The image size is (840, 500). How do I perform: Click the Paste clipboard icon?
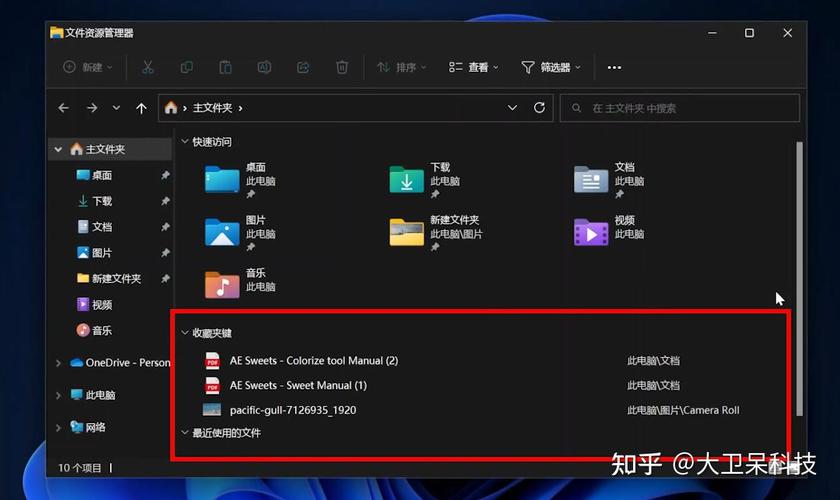pos(225,67)
